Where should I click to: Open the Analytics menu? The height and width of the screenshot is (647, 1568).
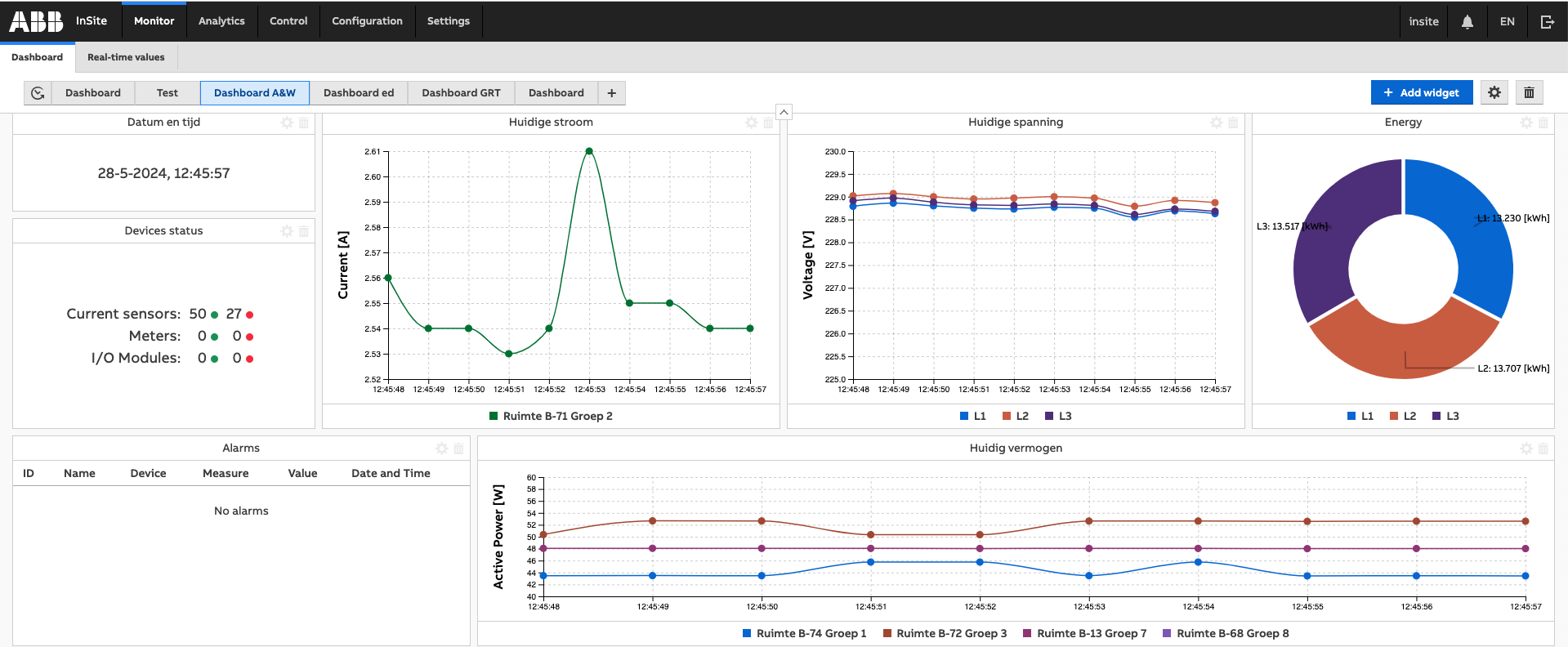(x=221, y=21)
